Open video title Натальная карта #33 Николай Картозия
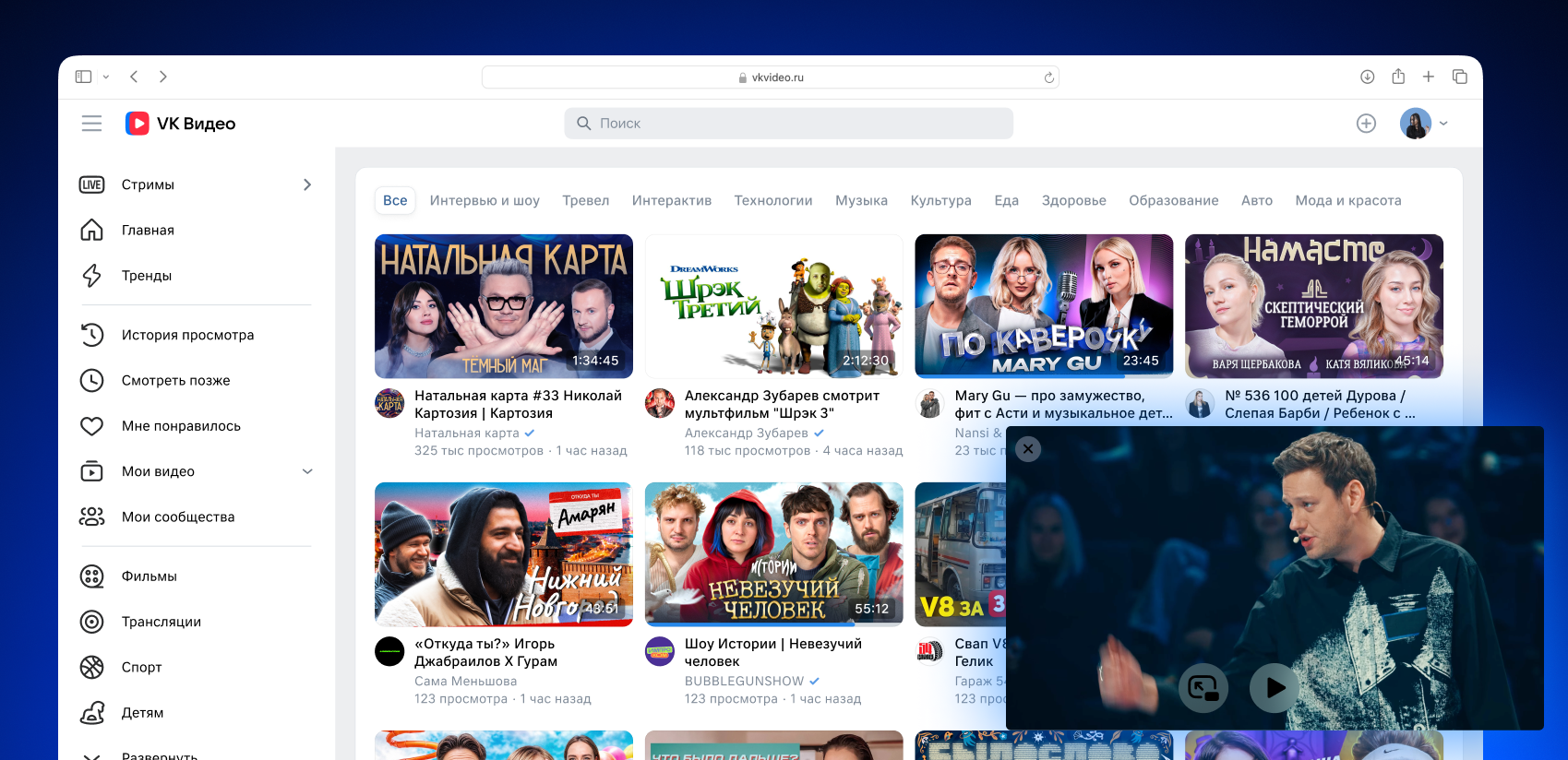 click(x=519, y=404)
